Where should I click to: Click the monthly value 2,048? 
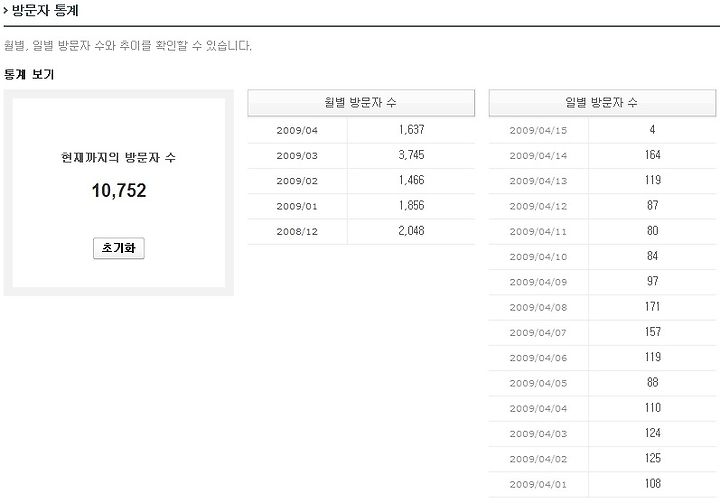[x=411, y=231]
